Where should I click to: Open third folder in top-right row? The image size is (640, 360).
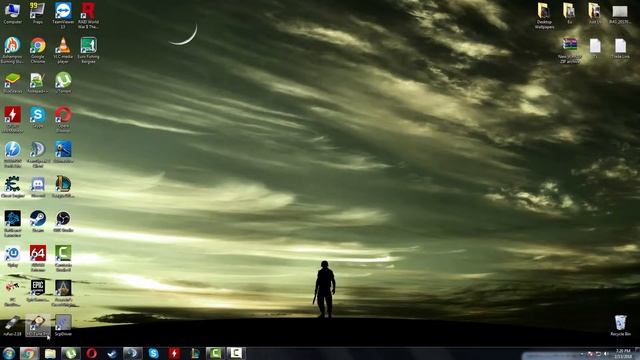(x=594, y=13)
